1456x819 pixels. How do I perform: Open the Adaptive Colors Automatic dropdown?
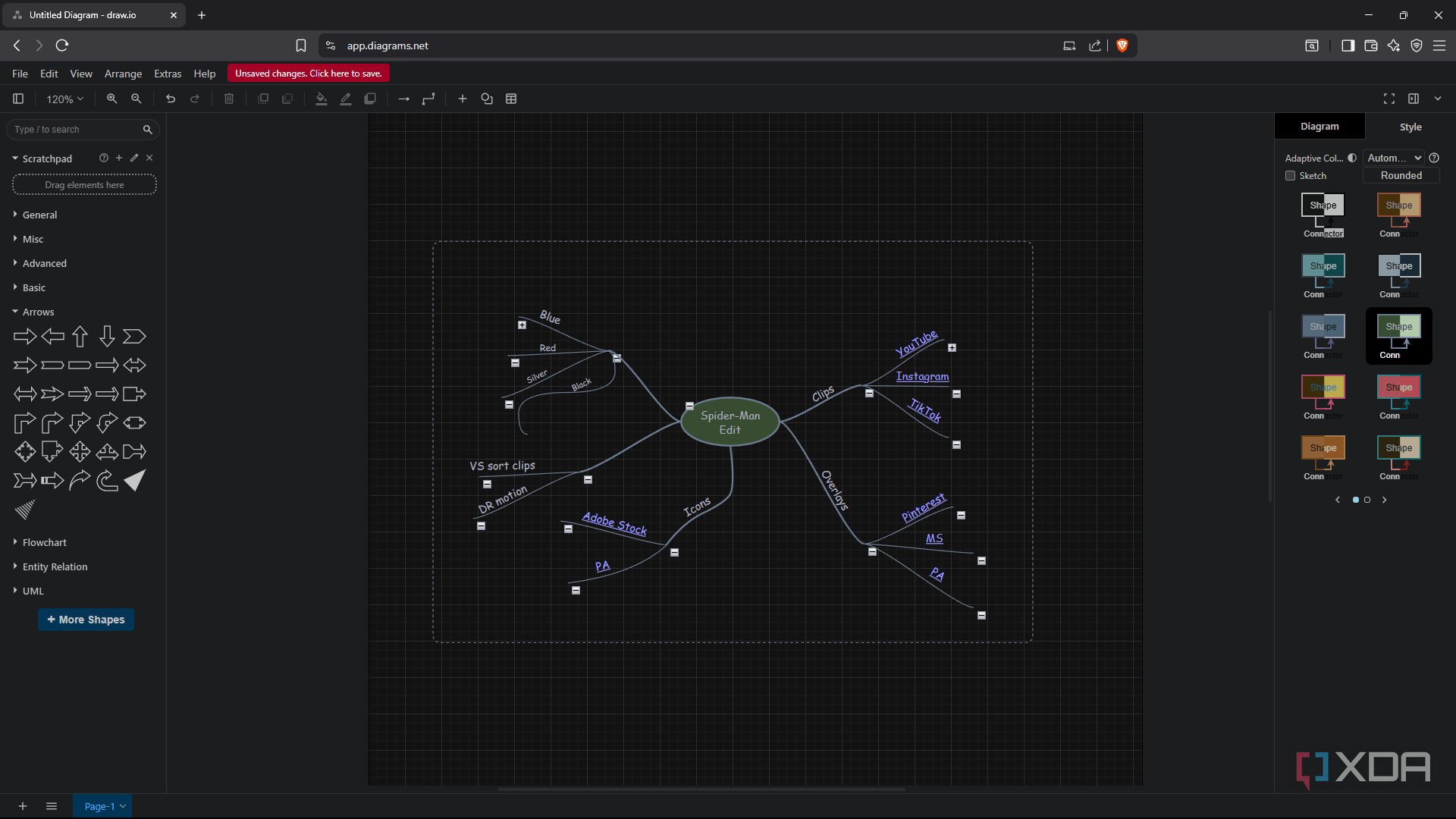[x=1394, y=158]
